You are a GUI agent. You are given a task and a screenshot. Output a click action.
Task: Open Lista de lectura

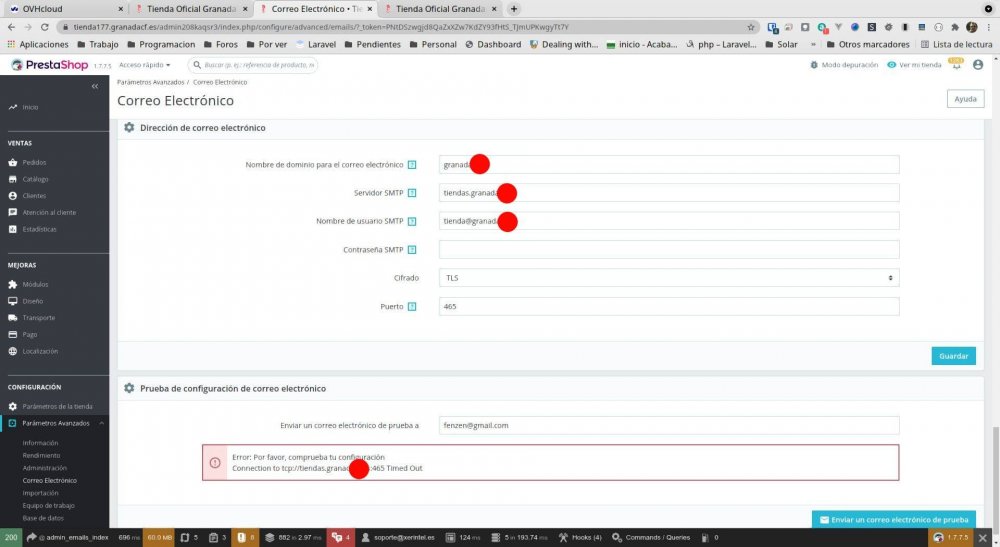pyautogui.click(x=957, y=45)
